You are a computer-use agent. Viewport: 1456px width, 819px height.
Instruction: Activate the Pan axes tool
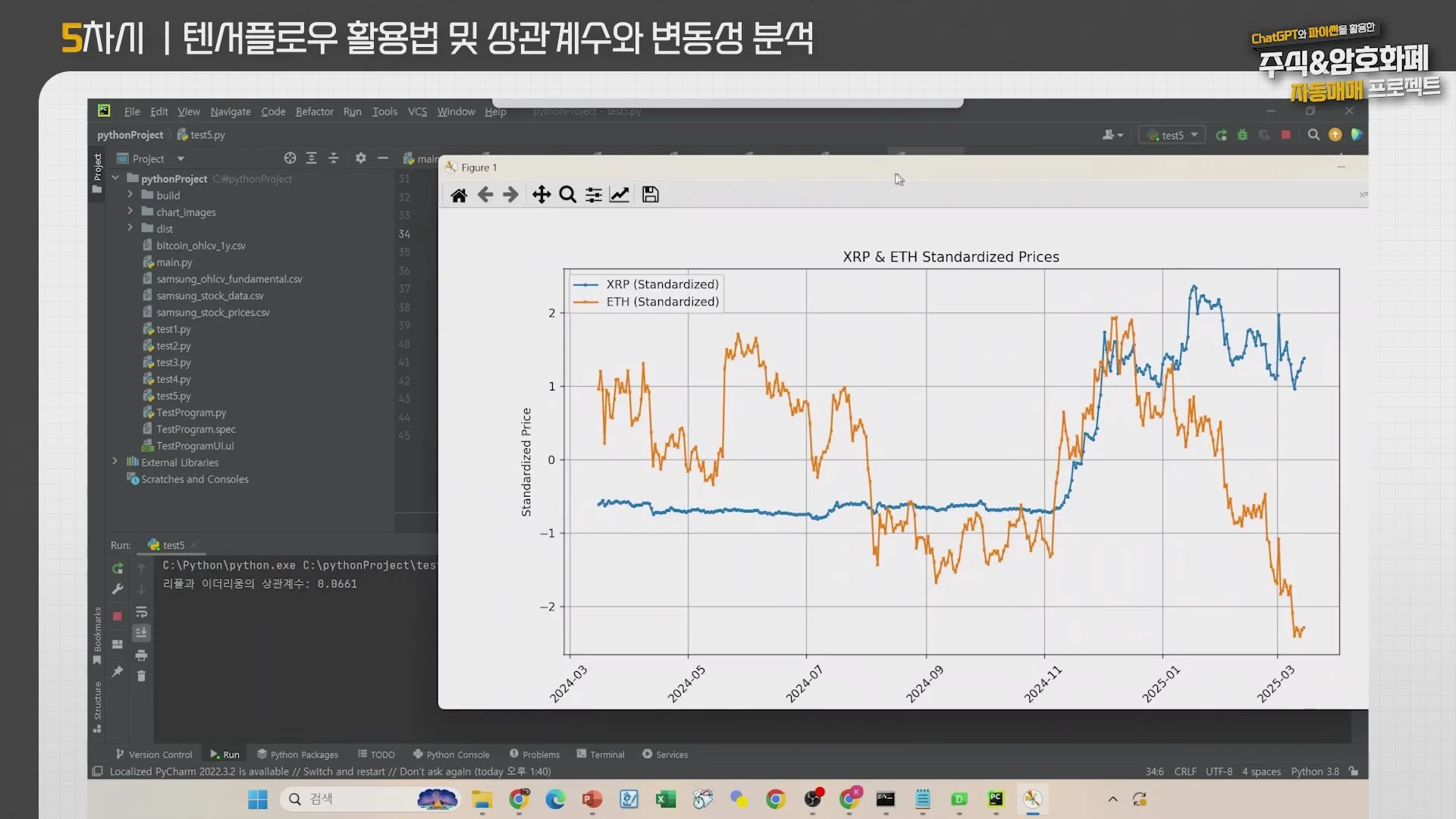[541, 195]
